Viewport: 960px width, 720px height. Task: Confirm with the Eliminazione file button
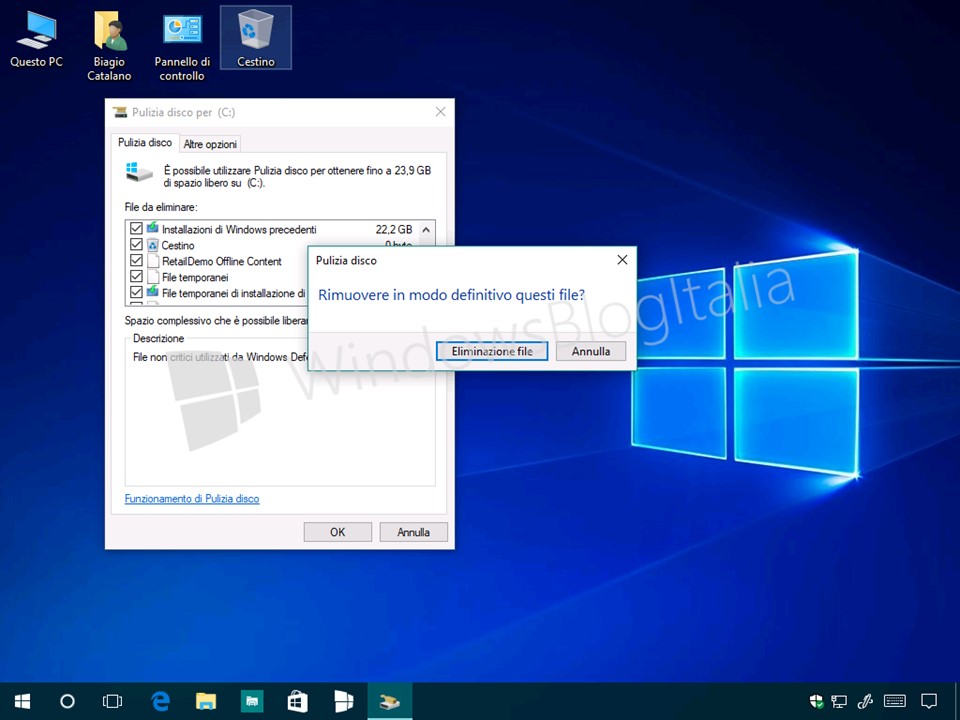coord(492,351)
